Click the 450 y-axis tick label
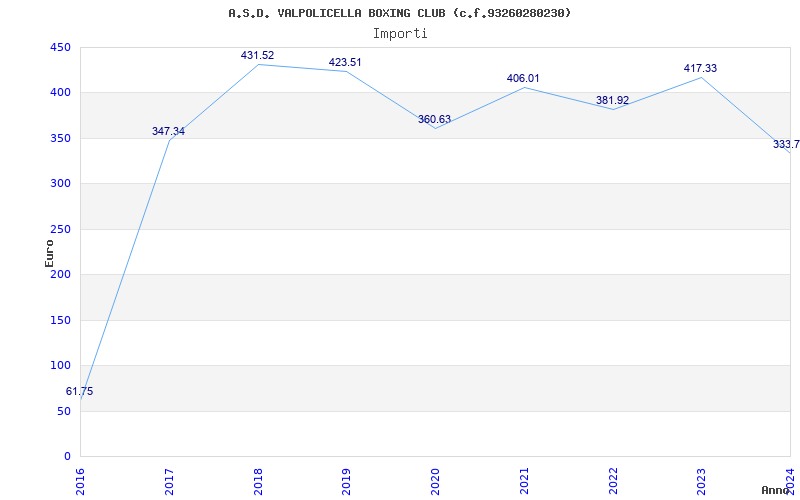 [x=60, y=47]
